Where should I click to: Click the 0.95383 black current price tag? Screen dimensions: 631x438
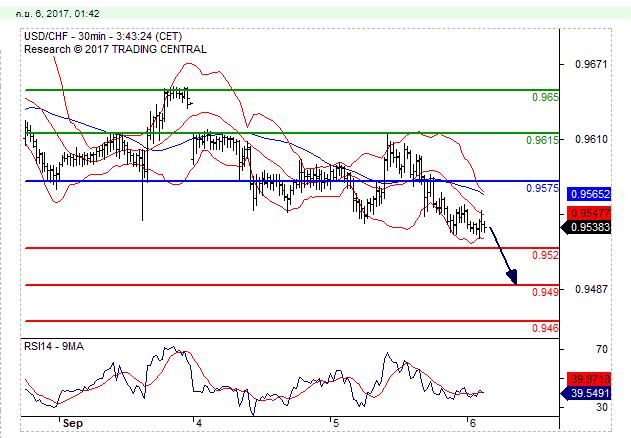click(x=586, y=227)
